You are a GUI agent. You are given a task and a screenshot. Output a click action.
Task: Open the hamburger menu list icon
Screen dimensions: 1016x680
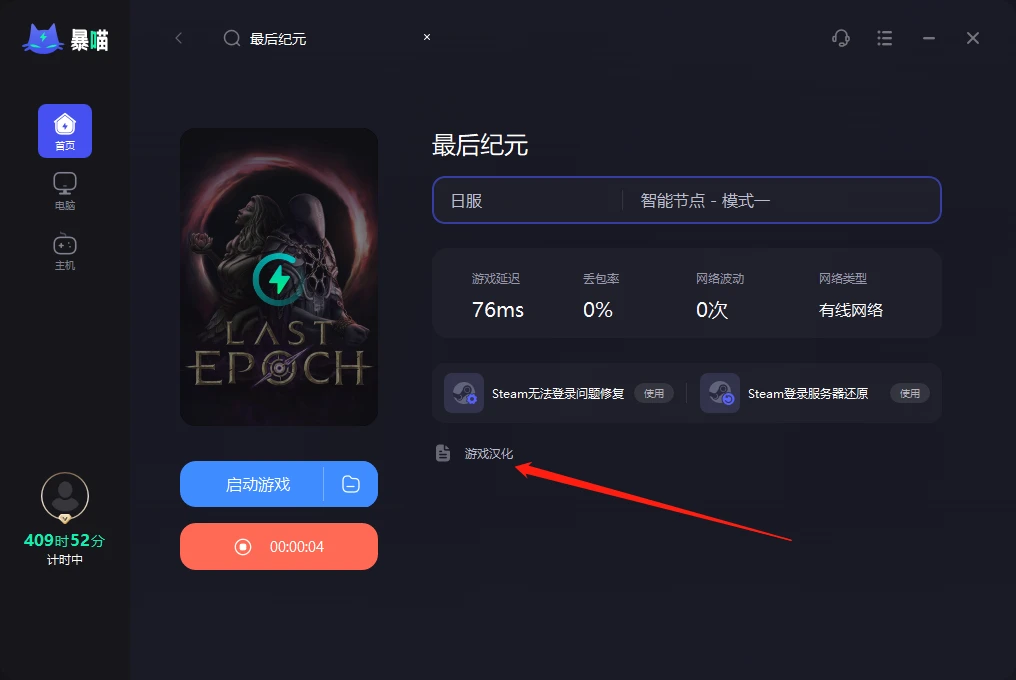884,38
